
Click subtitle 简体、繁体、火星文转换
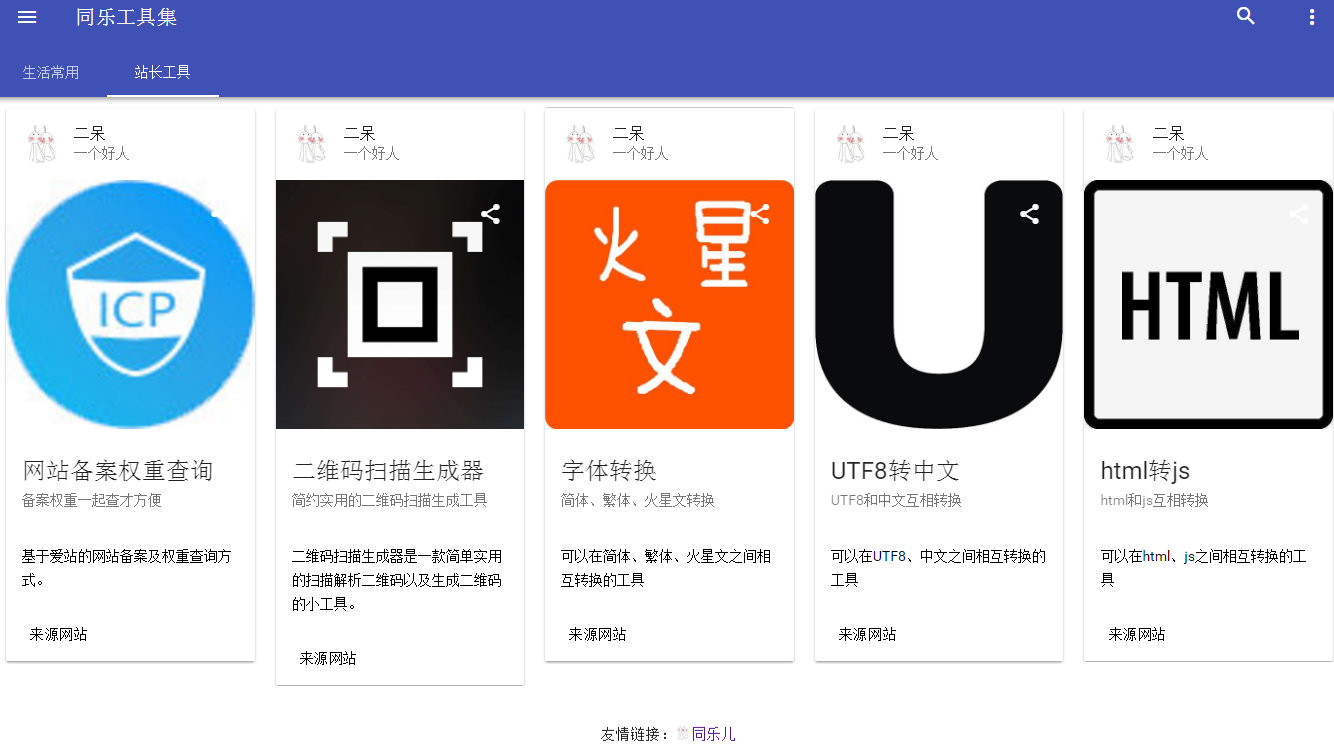point(638,500)
